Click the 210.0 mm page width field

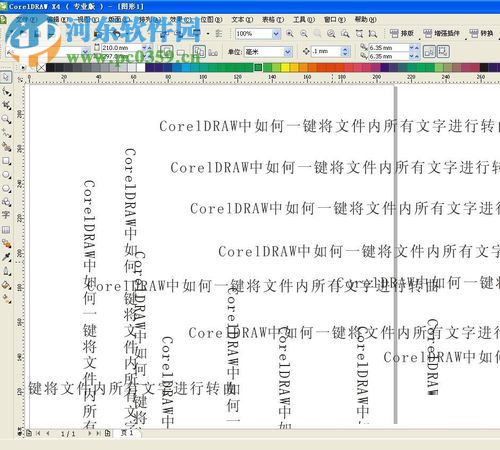pyautogui.click(x=121, y=48)
